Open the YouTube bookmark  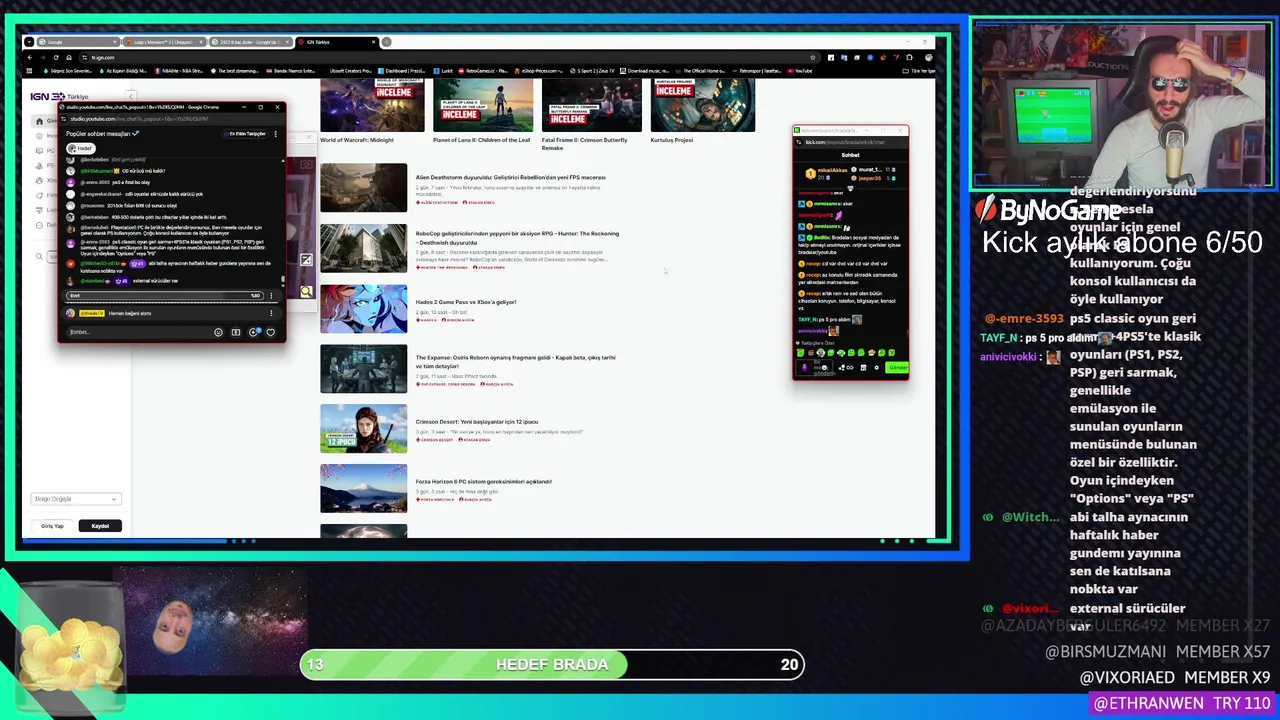pyautogui.click(x=801, y=71)
